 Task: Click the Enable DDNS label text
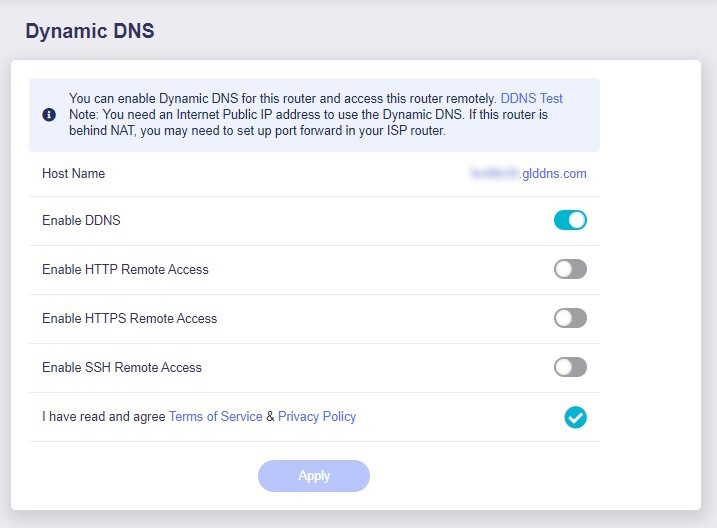pos(81,220)
